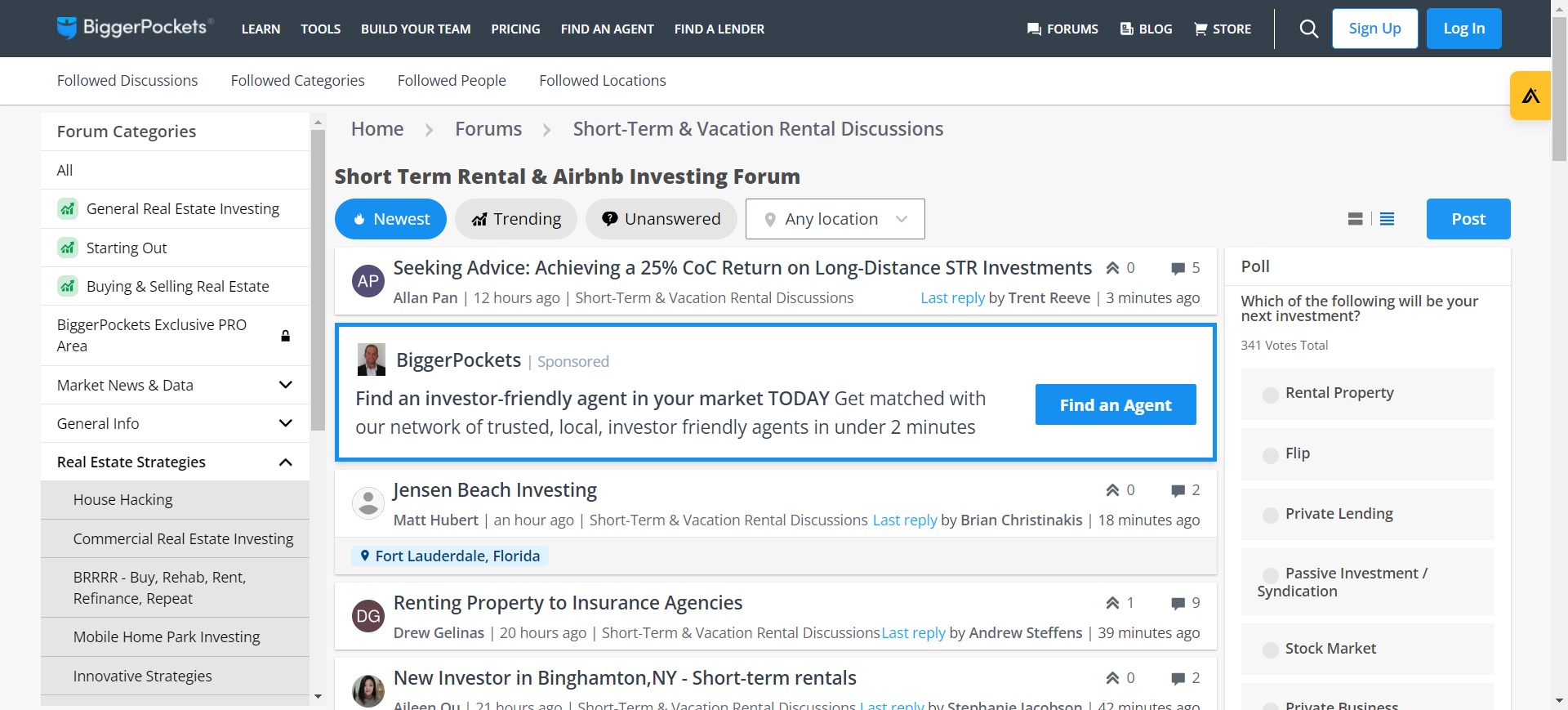Switch to compact list view icon

[x=1387, y=219]
